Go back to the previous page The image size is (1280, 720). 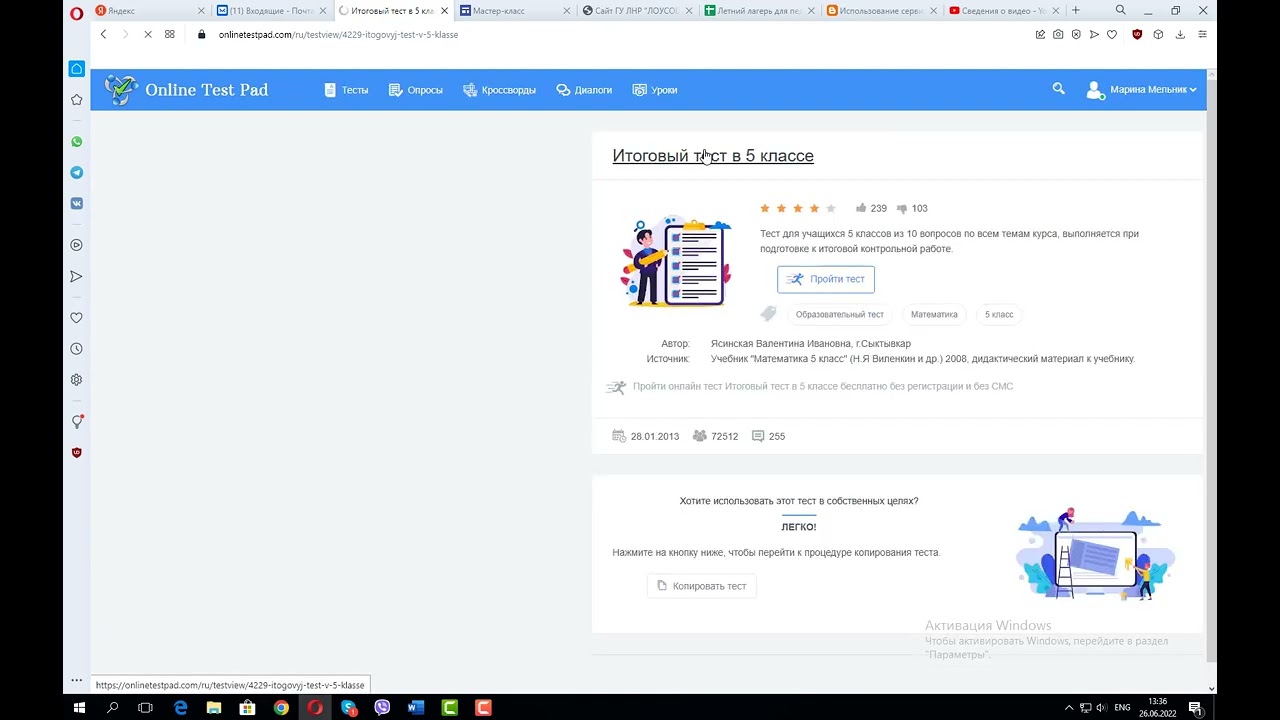(103, 34)
